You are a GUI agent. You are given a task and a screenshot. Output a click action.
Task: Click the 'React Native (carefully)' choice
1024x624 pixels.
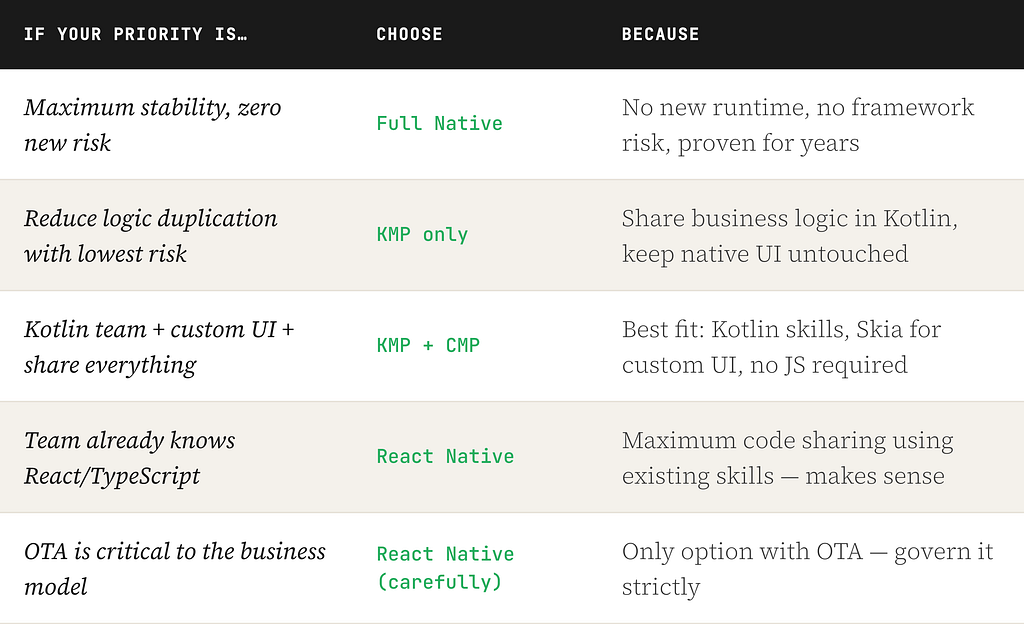pos(445,568)
